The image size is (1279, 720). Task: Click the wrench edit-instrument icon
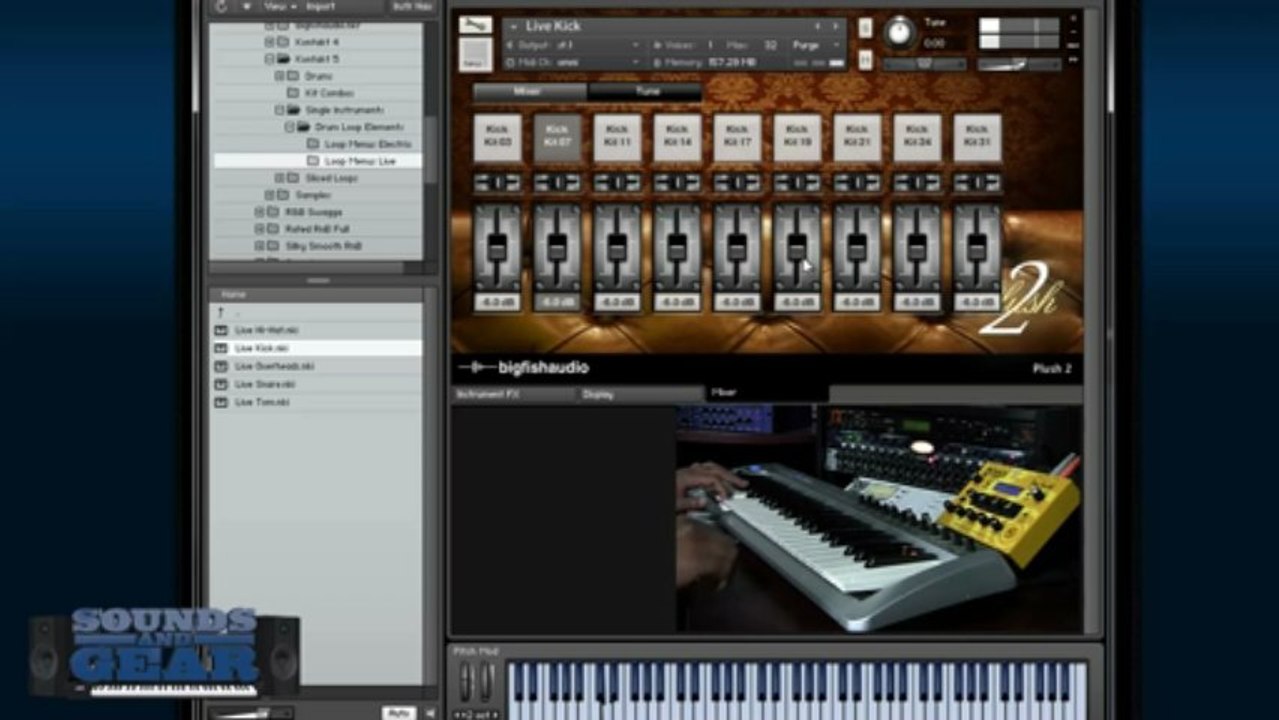point(475,25)
